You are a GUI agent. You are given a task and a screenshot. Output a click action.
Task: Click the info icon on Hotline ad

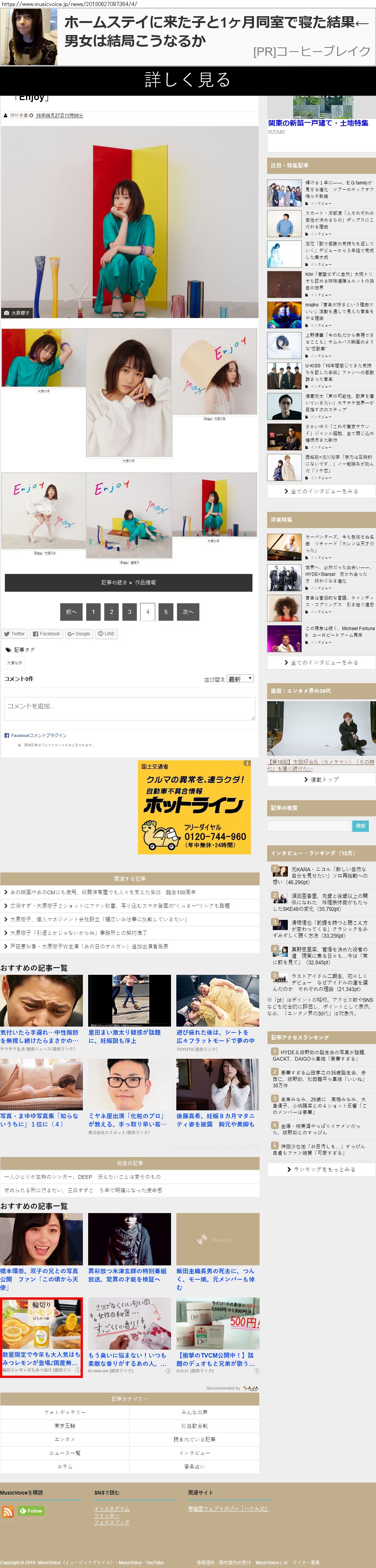(247, 763)
